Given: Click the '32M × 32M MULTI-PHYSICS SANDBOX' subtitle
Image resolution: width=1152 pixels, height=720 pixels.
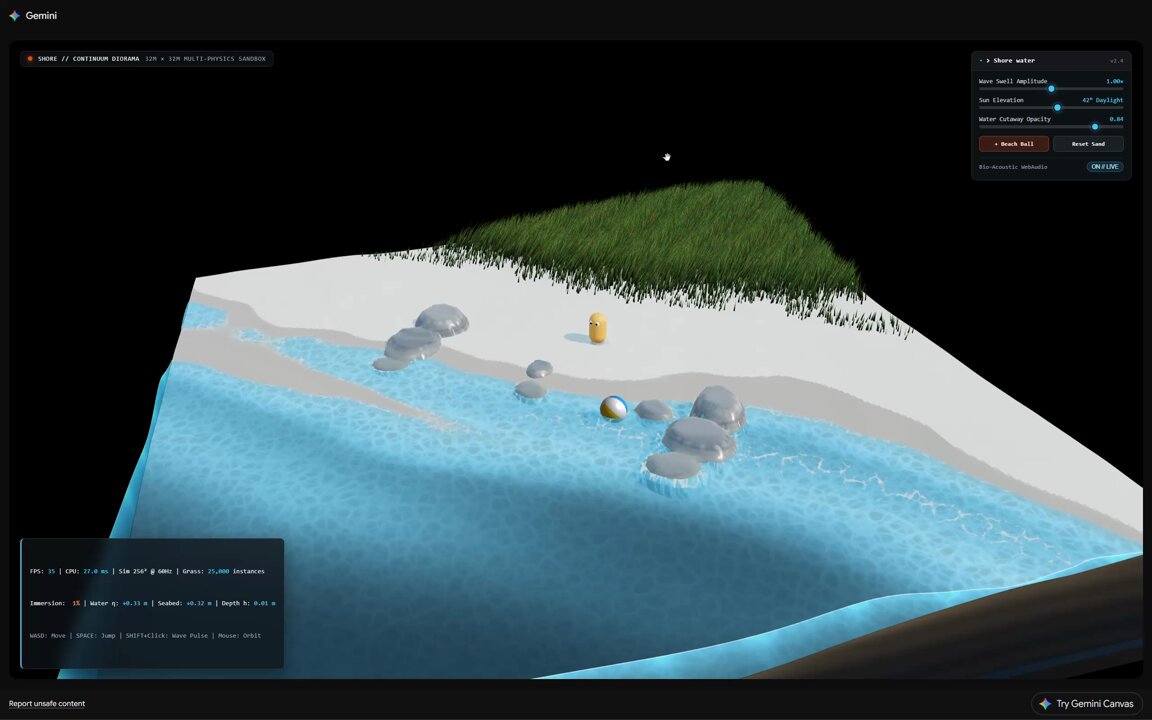Looking at the screenshot, I should (x=205, y=59).
